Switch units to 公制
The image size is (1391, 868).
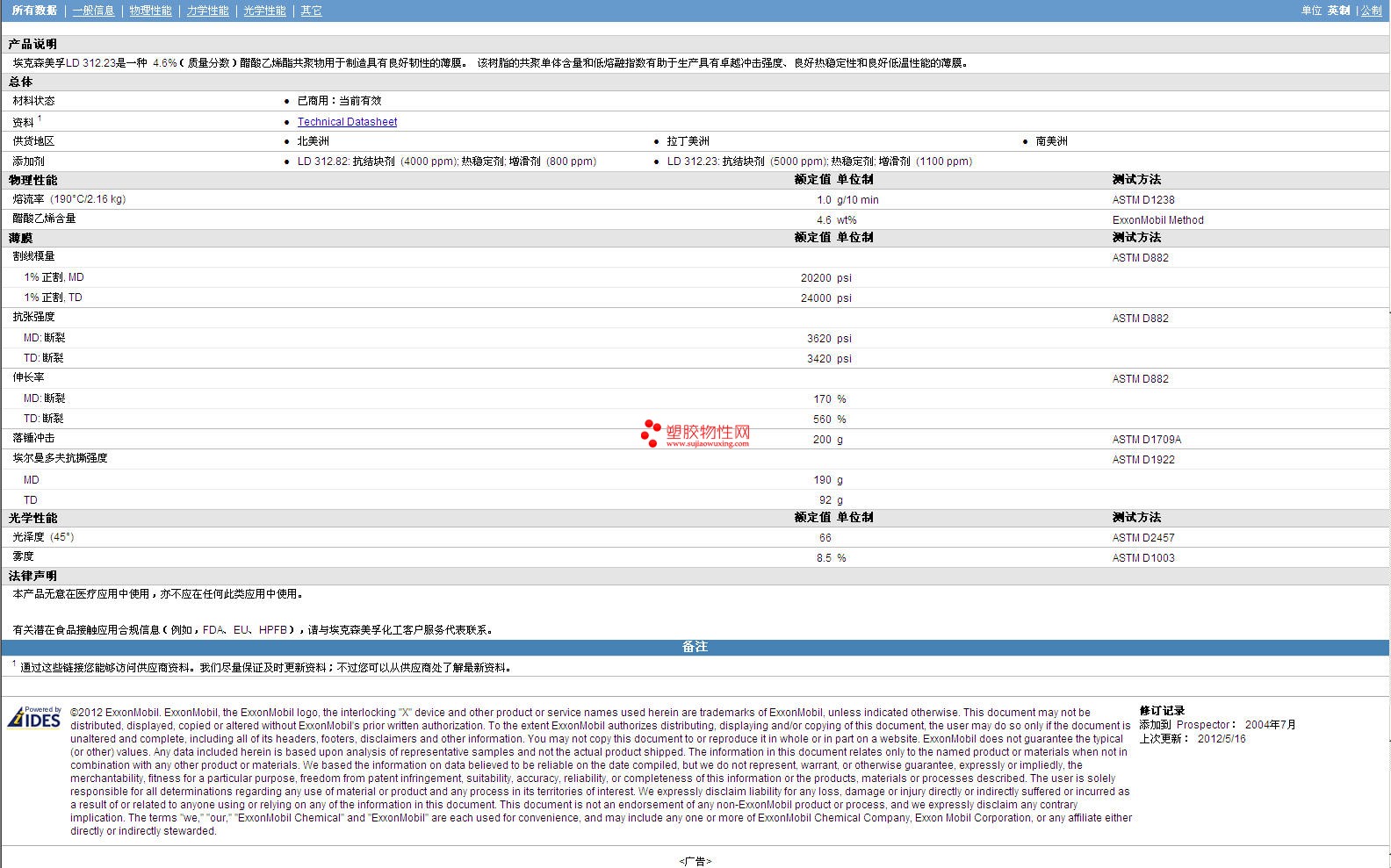(x=1371, y=11)
